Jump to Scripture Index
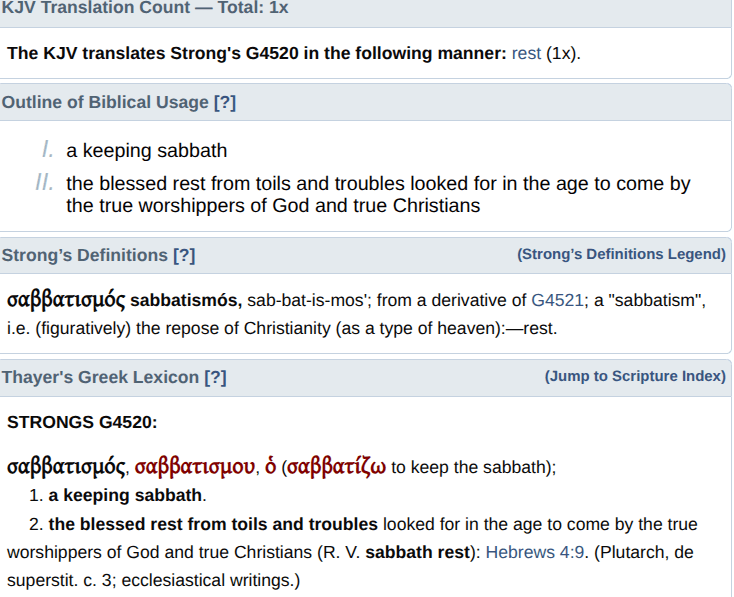The image size is (734, 597). [635, 376]
